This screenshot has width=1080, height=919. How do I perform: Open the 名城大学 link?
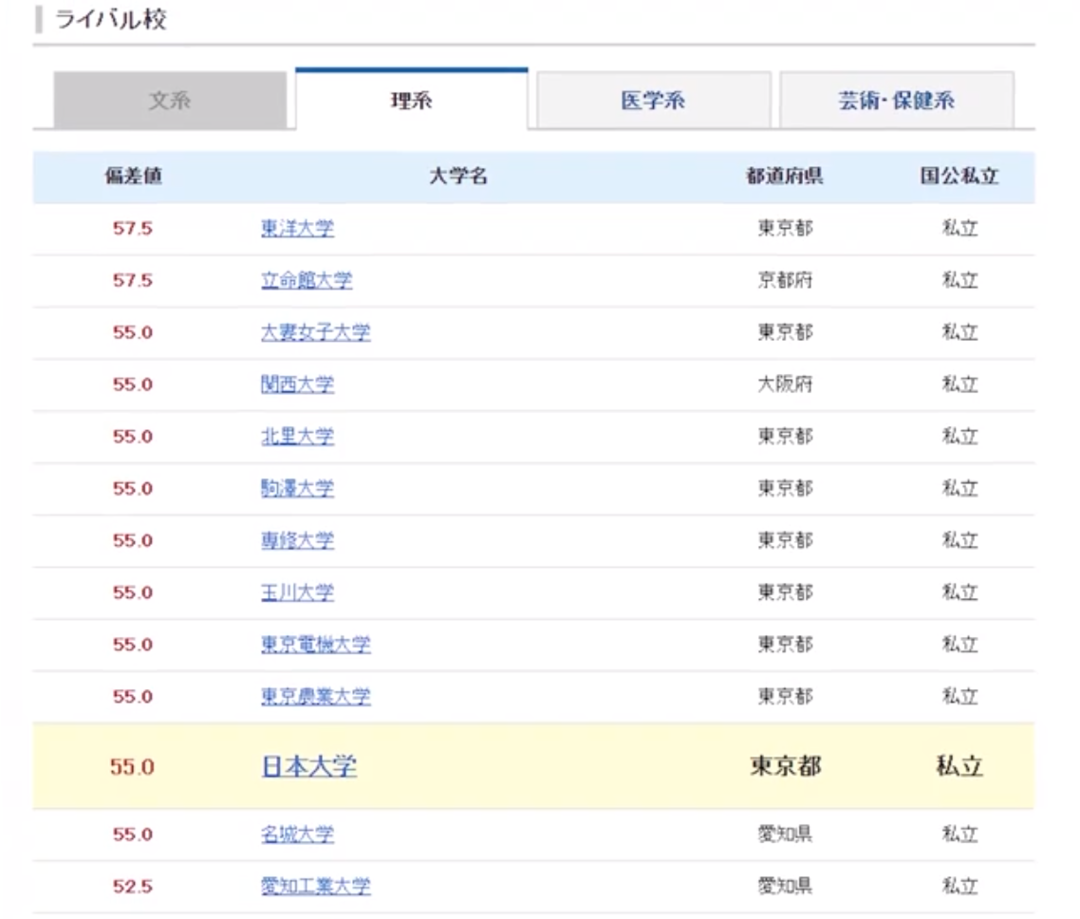[x=298, y=834]
